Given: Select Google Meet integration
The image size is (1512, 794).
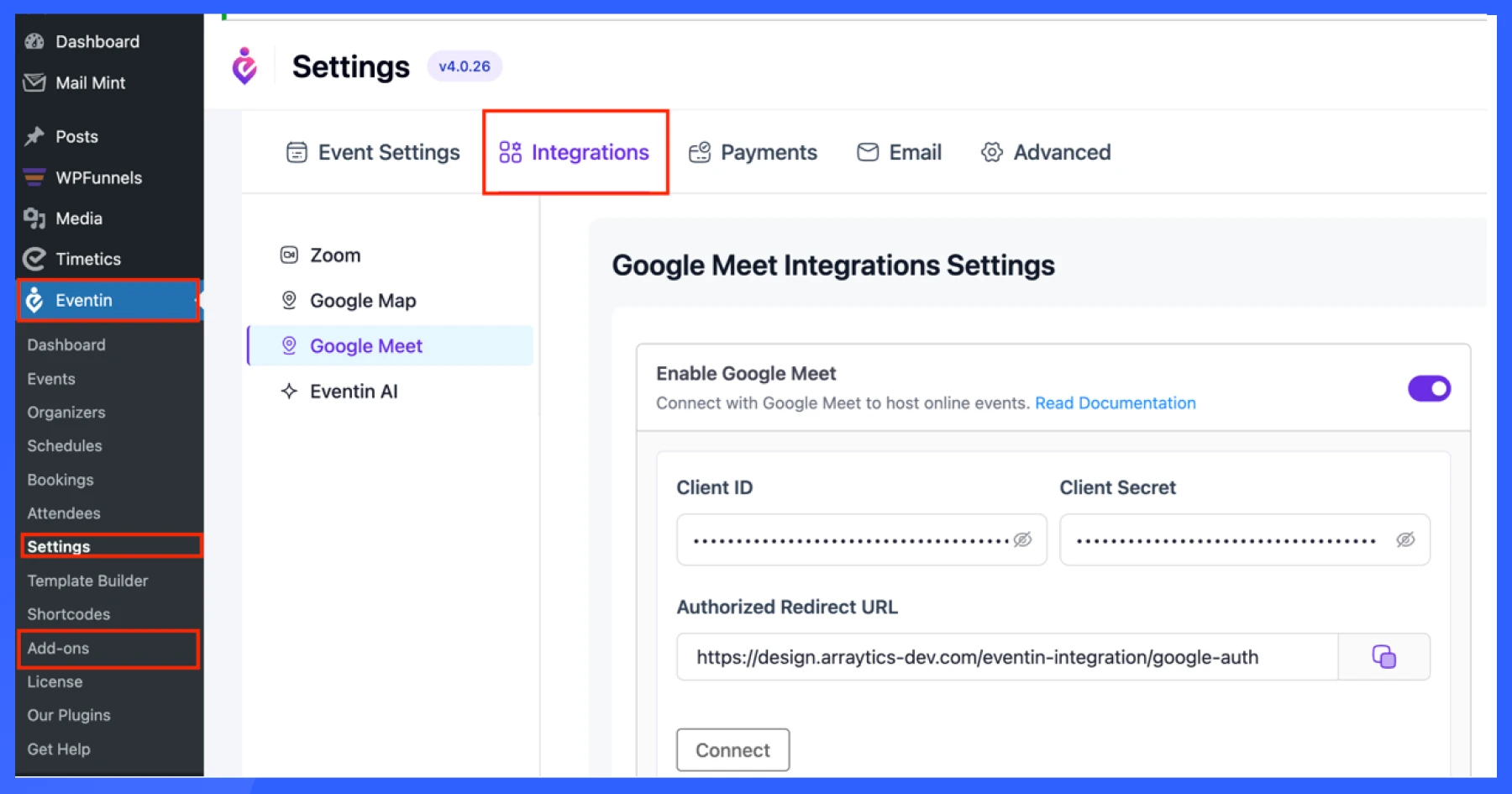Looking at the screenshot, I should tap(391, 345).
